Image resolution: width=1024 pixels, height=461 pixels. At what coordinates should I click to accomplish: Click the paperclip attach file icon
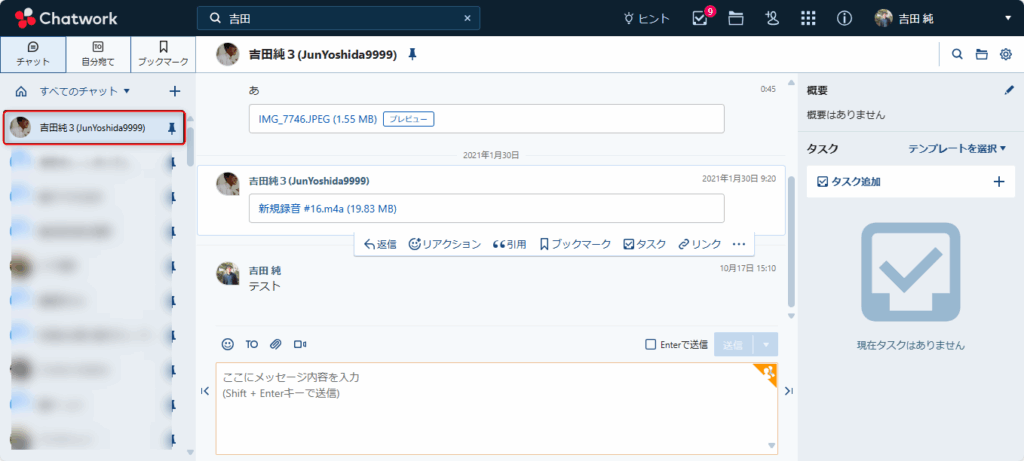point(276,344)
